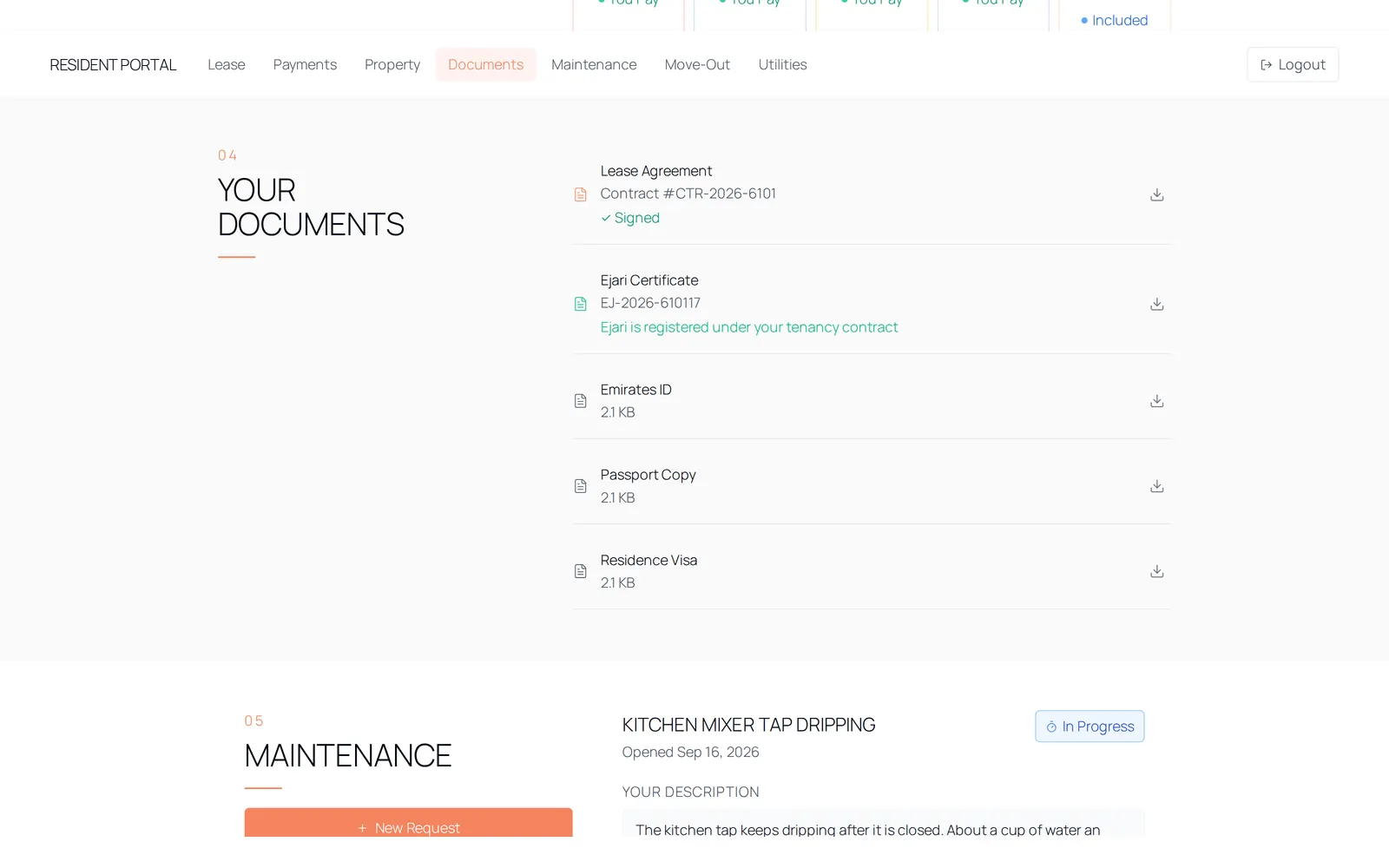Click the Kitchen Mixer Tap Dripping heading

(x=748, y=725)
